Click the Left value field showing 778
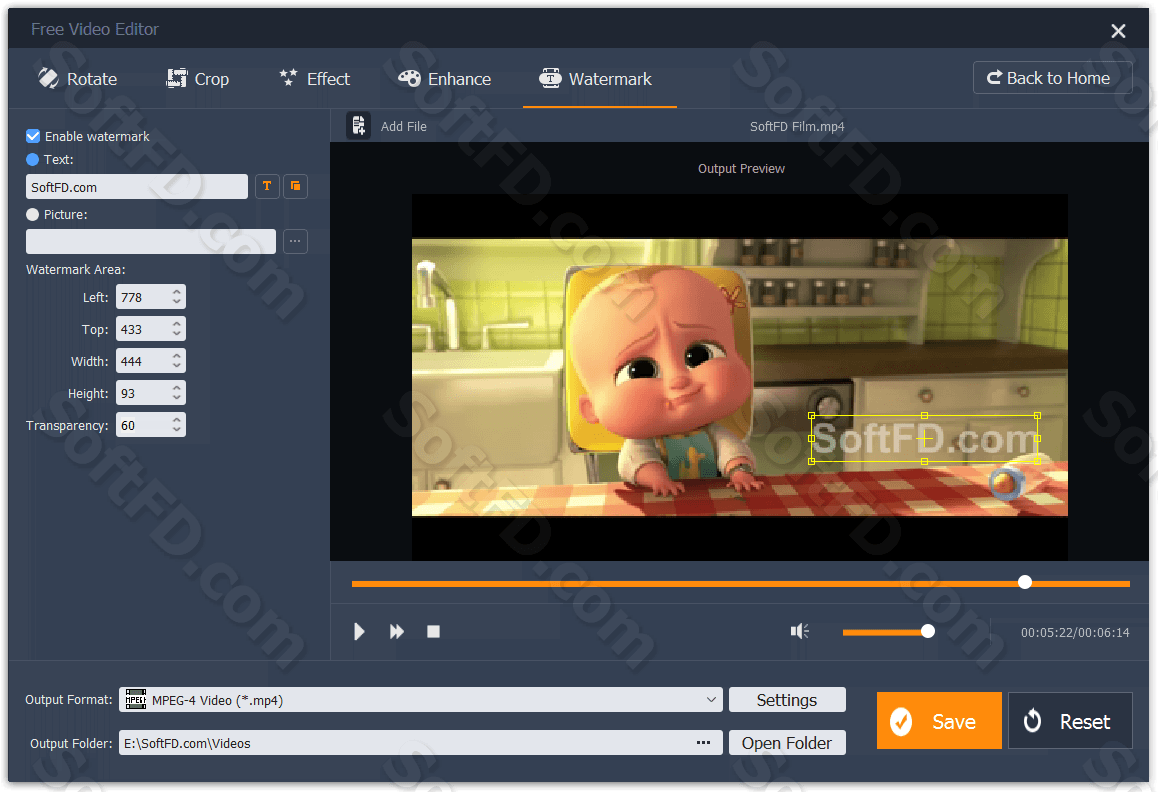 pyautogui.click(x=144, y=297)
